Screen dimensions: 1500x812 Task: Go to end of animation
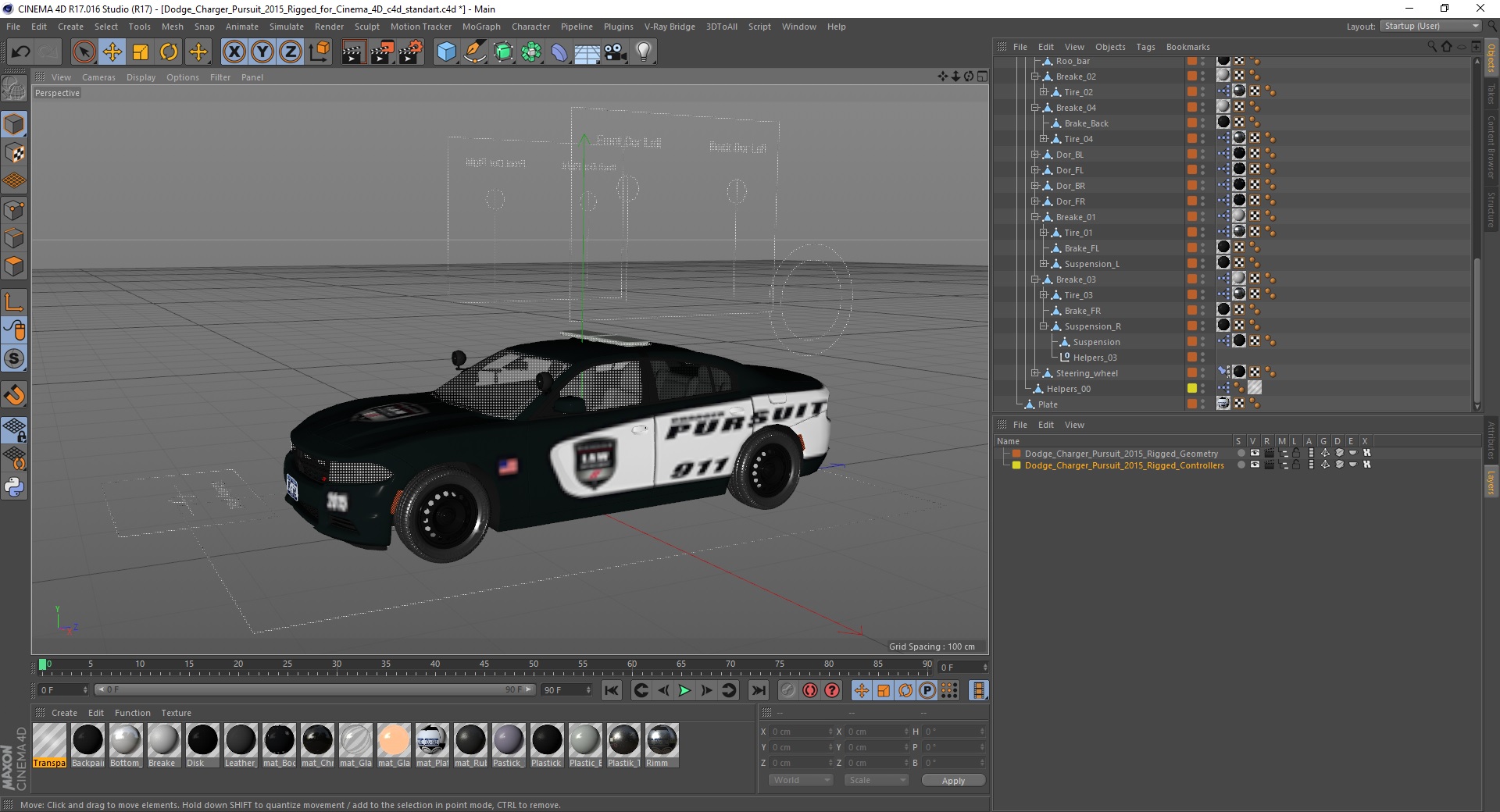pyautogui.click(x=759, y=690)
